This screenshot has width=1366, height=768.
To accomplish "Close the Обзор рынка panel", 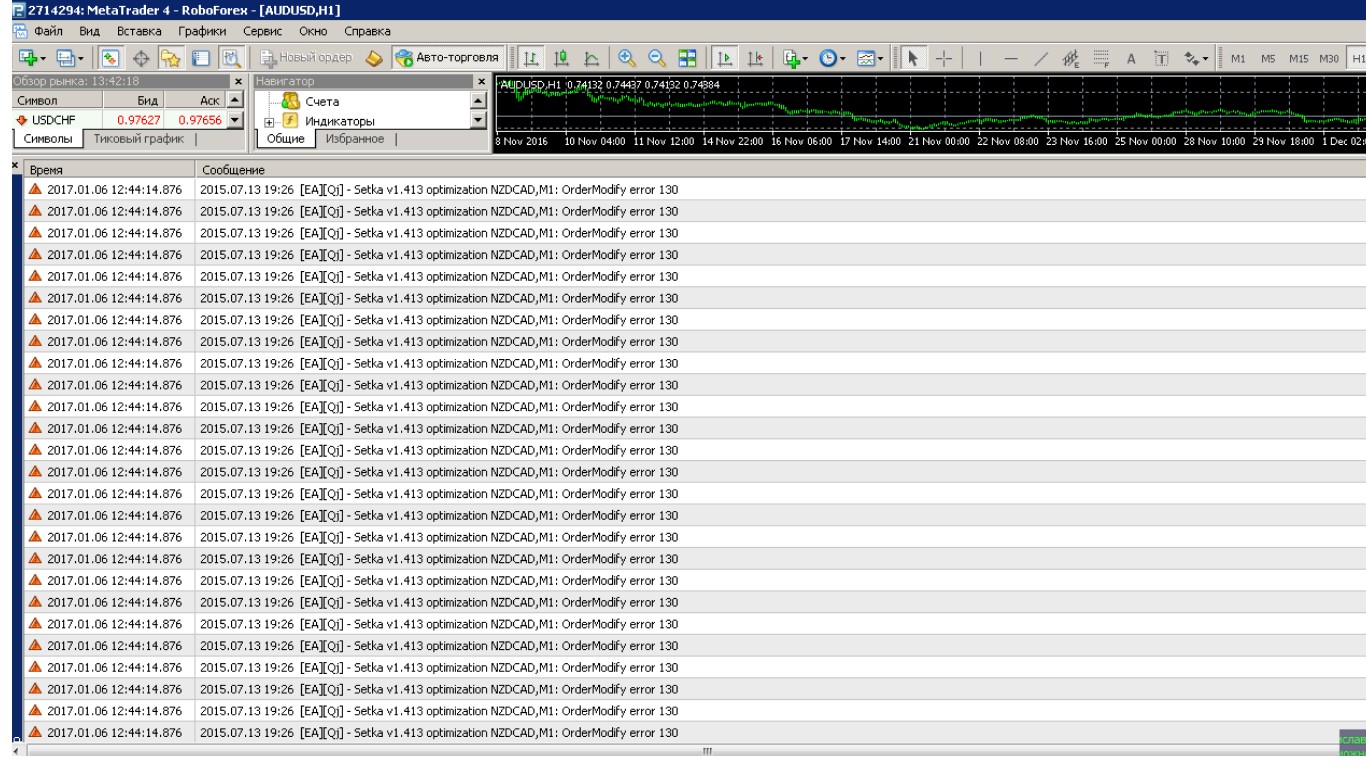I will pos(238,80).
